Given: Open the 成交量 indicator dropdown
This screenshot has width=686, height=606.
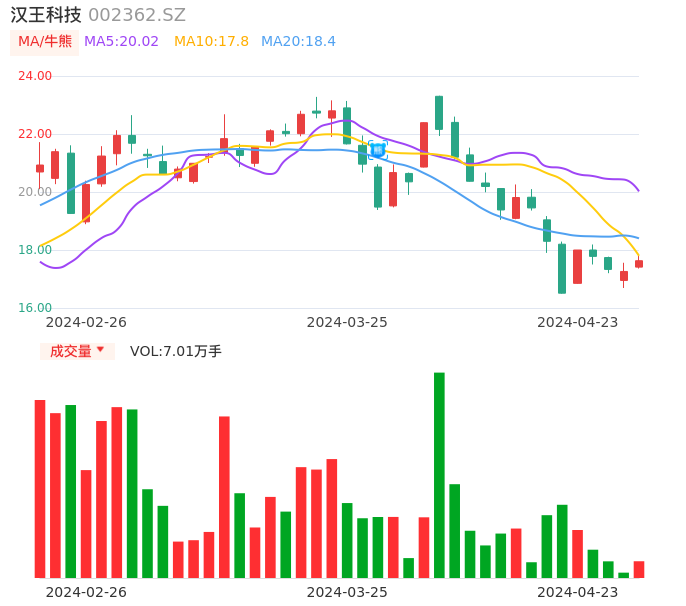Looking at the screenshot, I should coord(77,351).
